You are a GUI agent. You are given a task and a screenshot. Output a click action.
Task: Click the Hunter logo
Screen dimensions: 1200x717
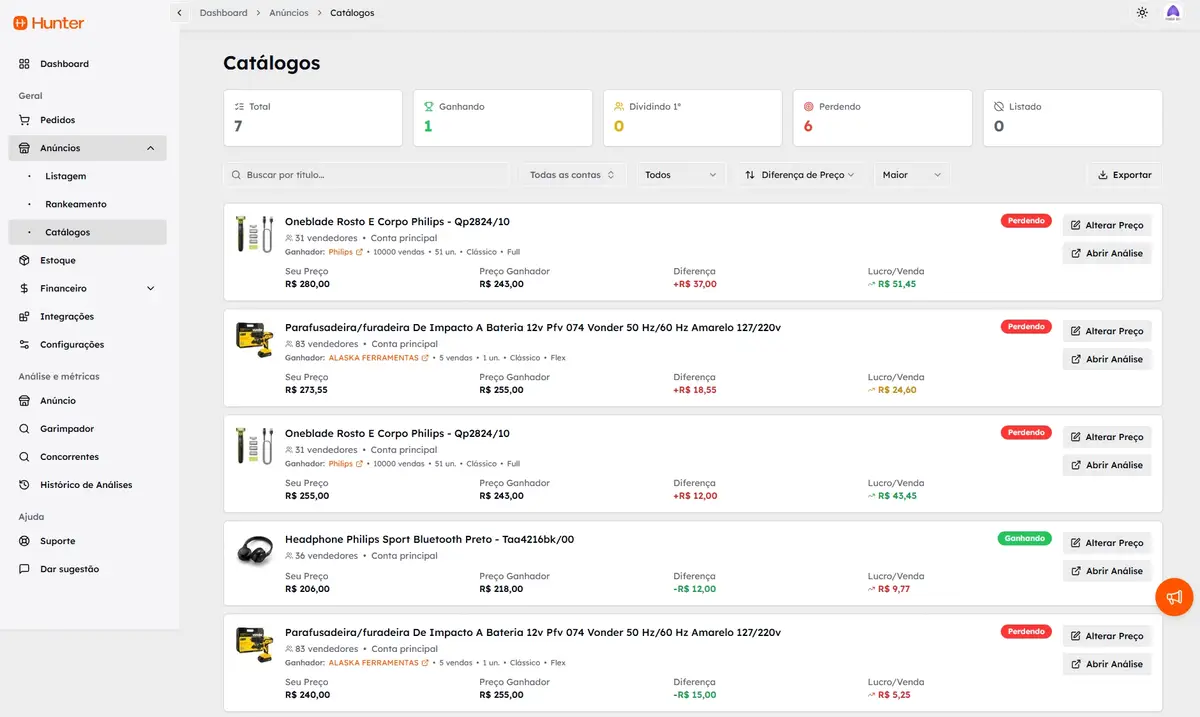point(48,23)
